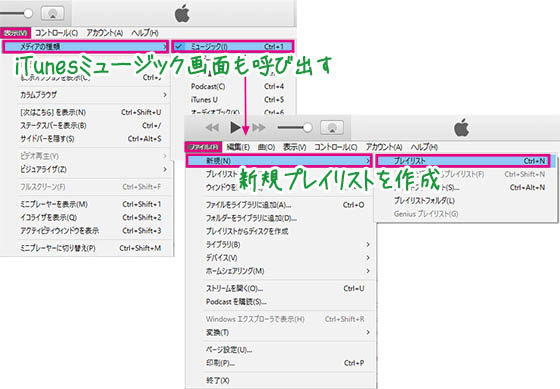Click 終了(X) to quit iTunes
This screenshot has height=389, width=560.
point(218,381)
